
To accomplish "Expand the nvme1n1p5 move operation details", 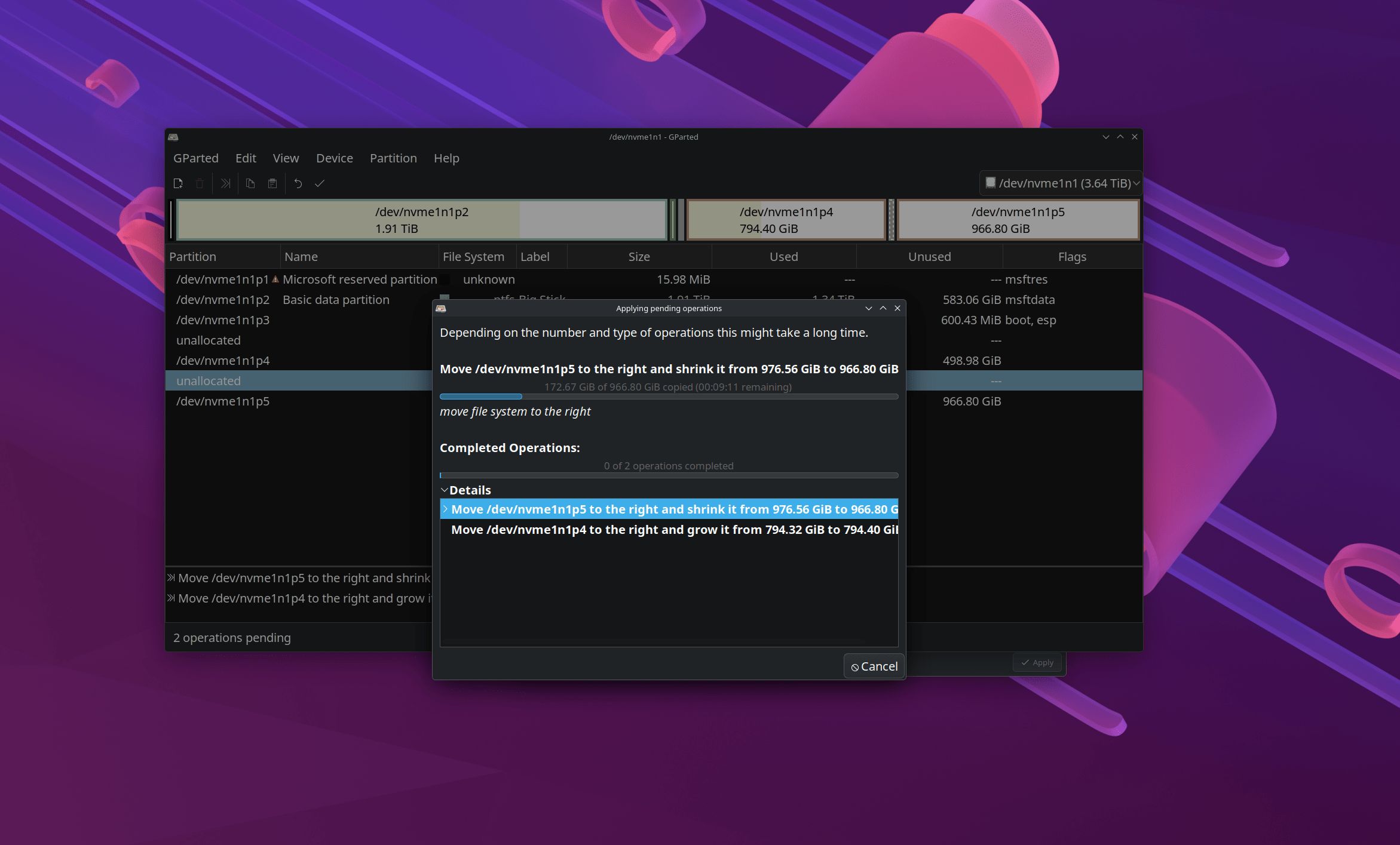I will click(446, 509).
